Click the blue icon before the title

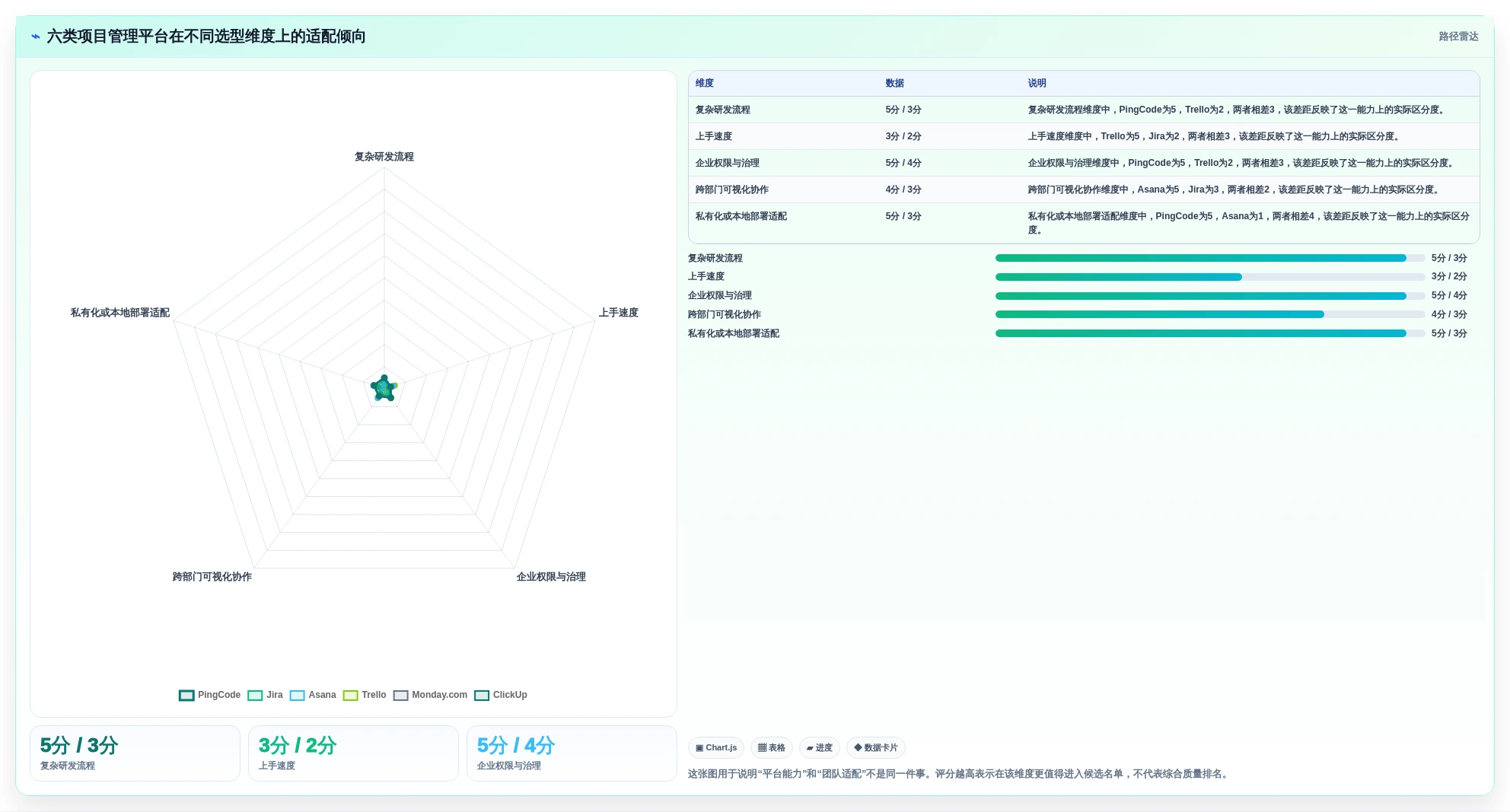[x=35, y=37]
